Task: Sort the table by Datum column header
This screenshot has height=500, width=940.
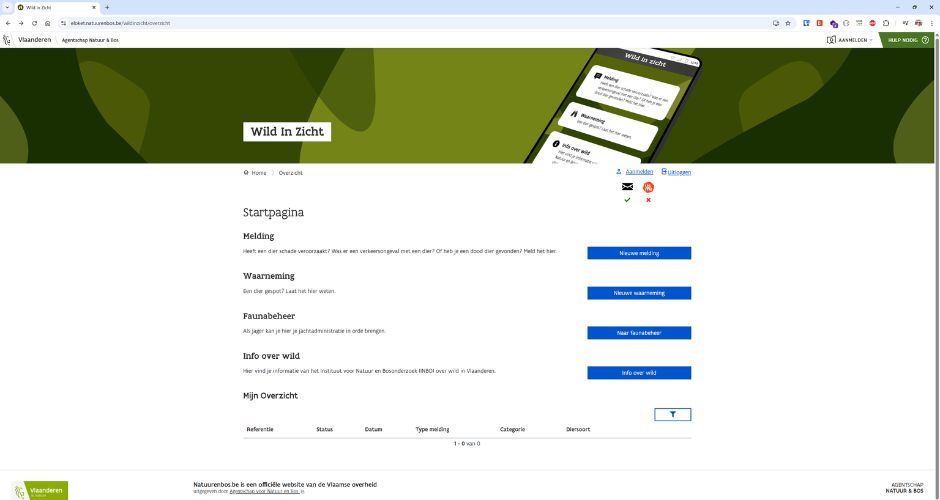Action: (x=374, y=429)
